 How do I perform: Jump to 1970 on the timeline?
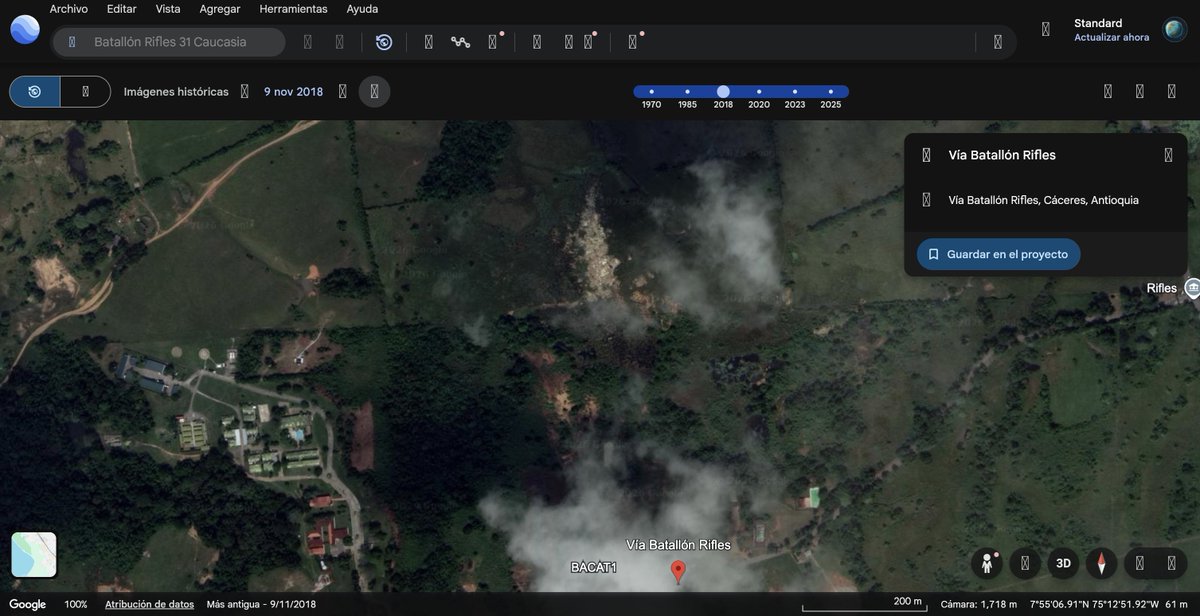click(x=651, y=91)
